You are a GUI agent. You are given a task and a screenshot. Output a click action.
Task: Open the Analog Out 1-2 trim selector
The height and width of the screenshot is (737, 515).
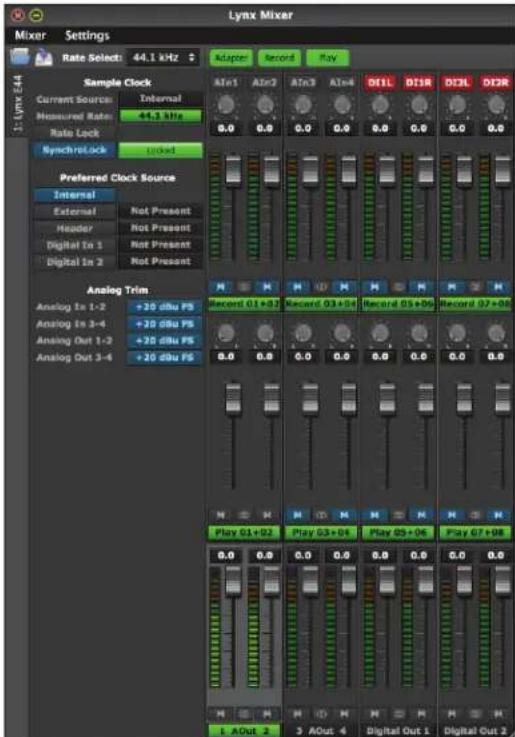164,341
